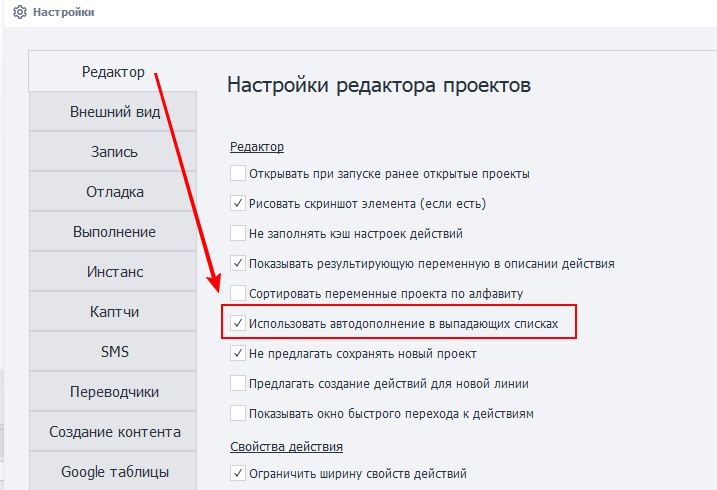This screenshot has width=717, height=490.
Task: Uncheck Не предлагать сохранять новый проект
Action: [x=238, y=353]
